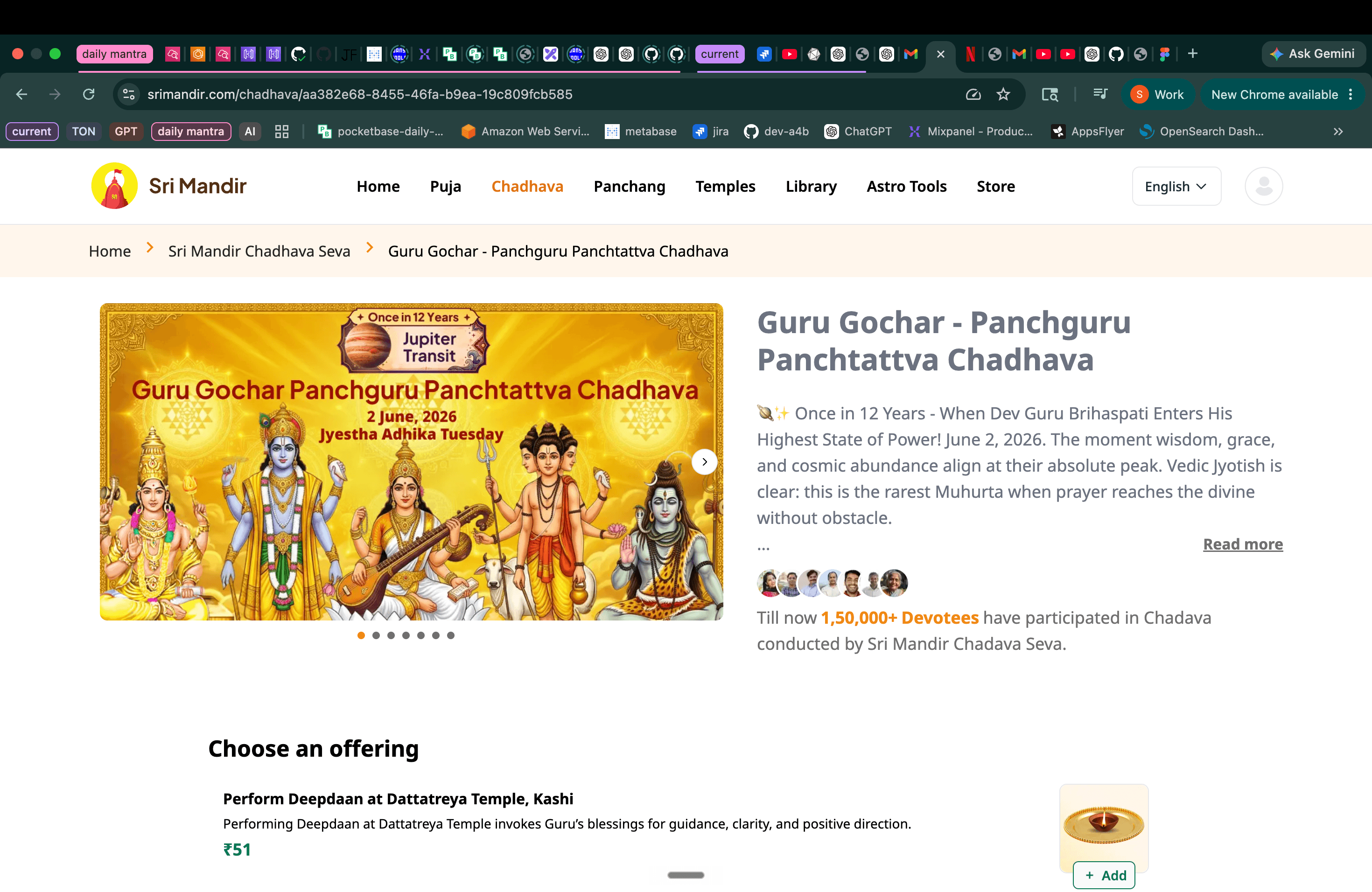1372x892 pixels.
Task: Switch to the orange hexagon icon tab
Action: pyautogui.click(x=198, y=54)
